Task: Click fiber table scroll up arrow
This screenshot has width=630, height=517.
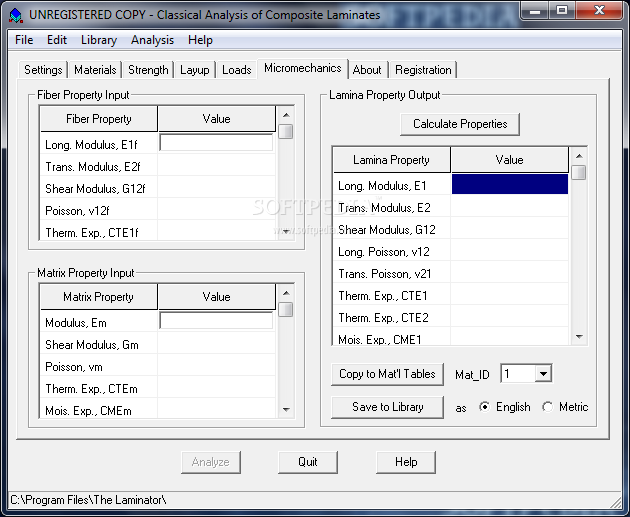Action: (286, 115)
